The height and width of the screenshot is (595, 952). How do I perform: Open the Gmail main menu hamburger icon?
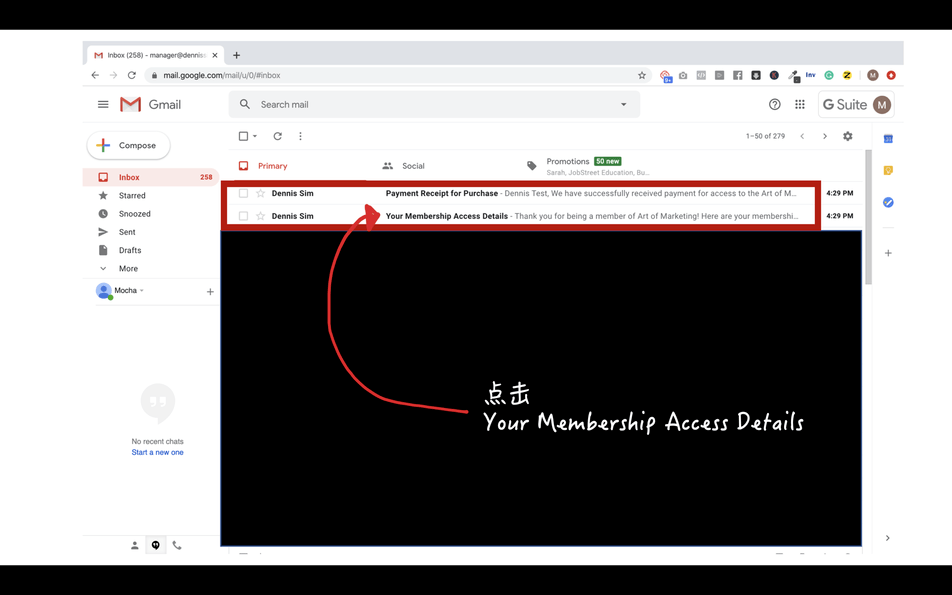click(x=103, y=104)
